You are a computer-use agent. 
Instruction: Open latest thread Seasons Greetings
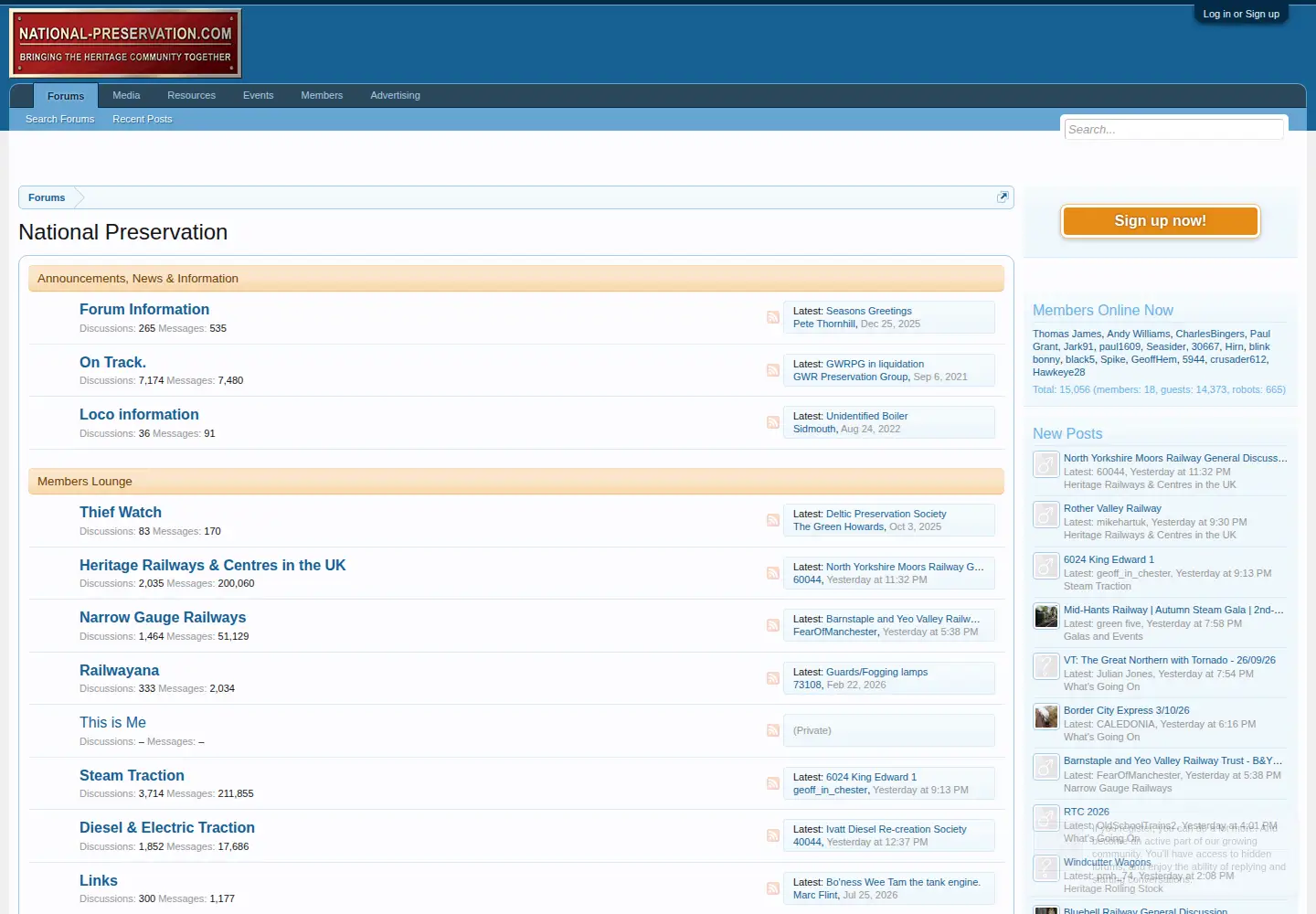click(869, 311)
